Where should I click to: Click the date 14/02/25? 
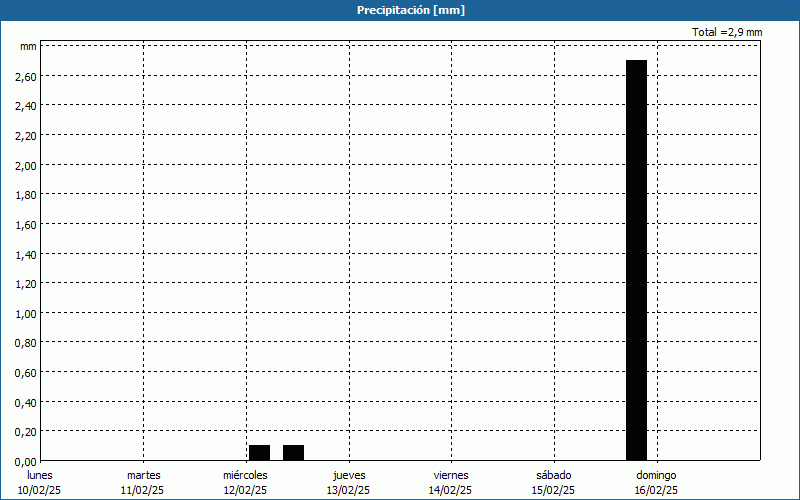(450, 490)
